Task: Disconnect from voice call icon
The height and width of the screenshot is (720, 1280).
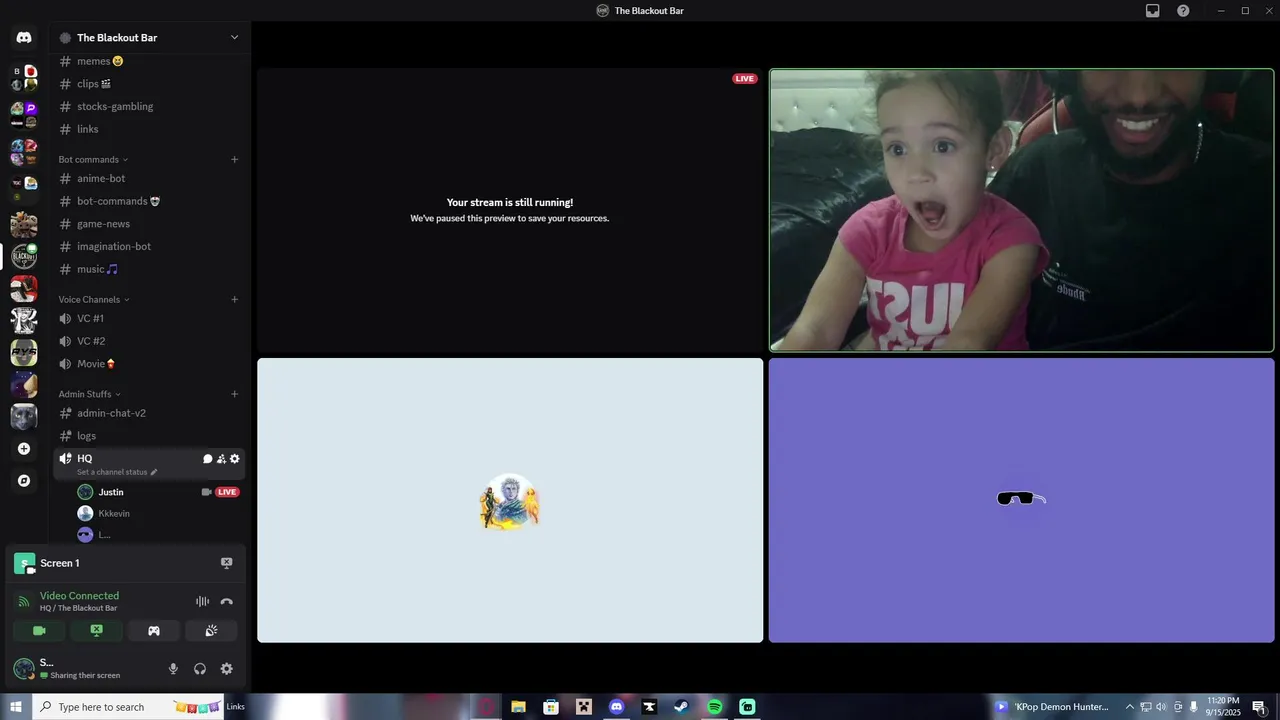Action: click(x=227, y=601)
